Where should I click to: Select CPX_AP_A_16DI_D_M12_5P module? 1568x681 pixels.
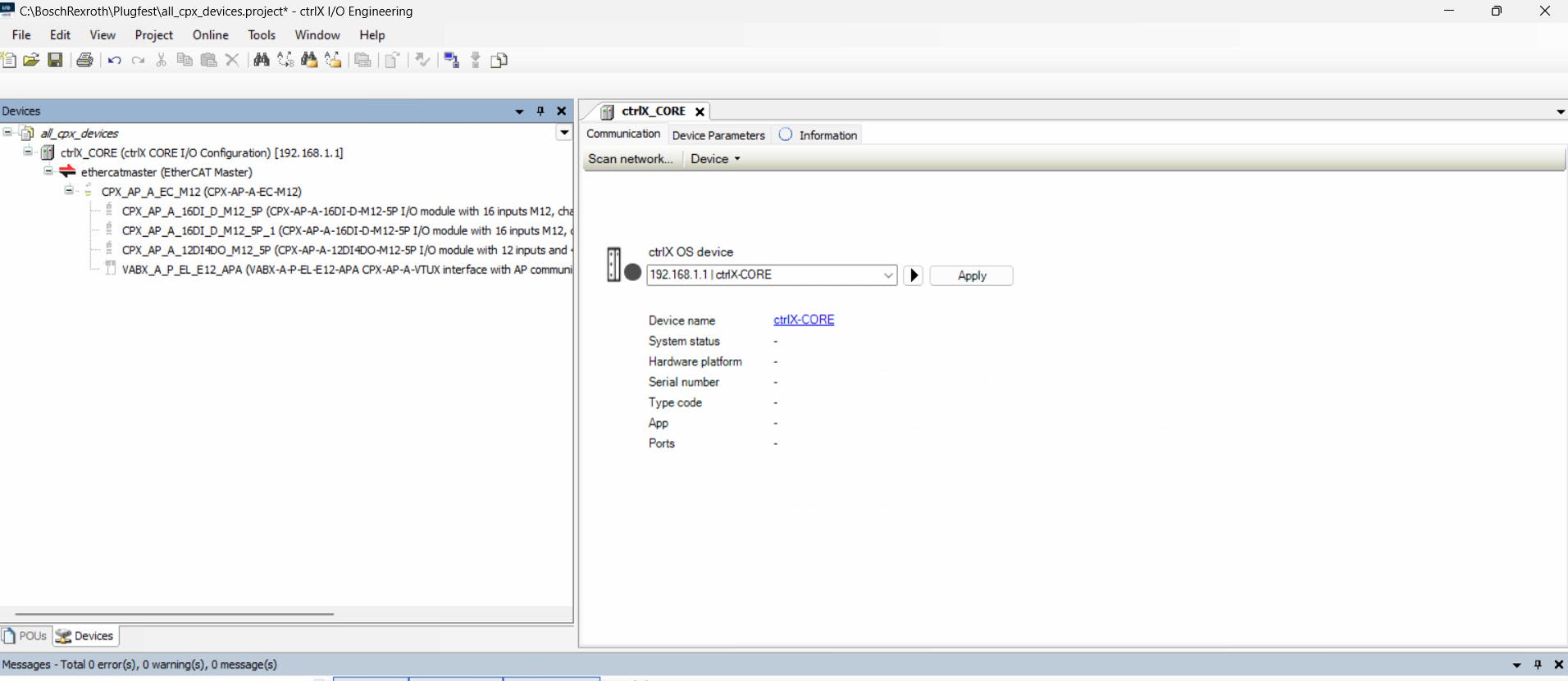point(347,211)
